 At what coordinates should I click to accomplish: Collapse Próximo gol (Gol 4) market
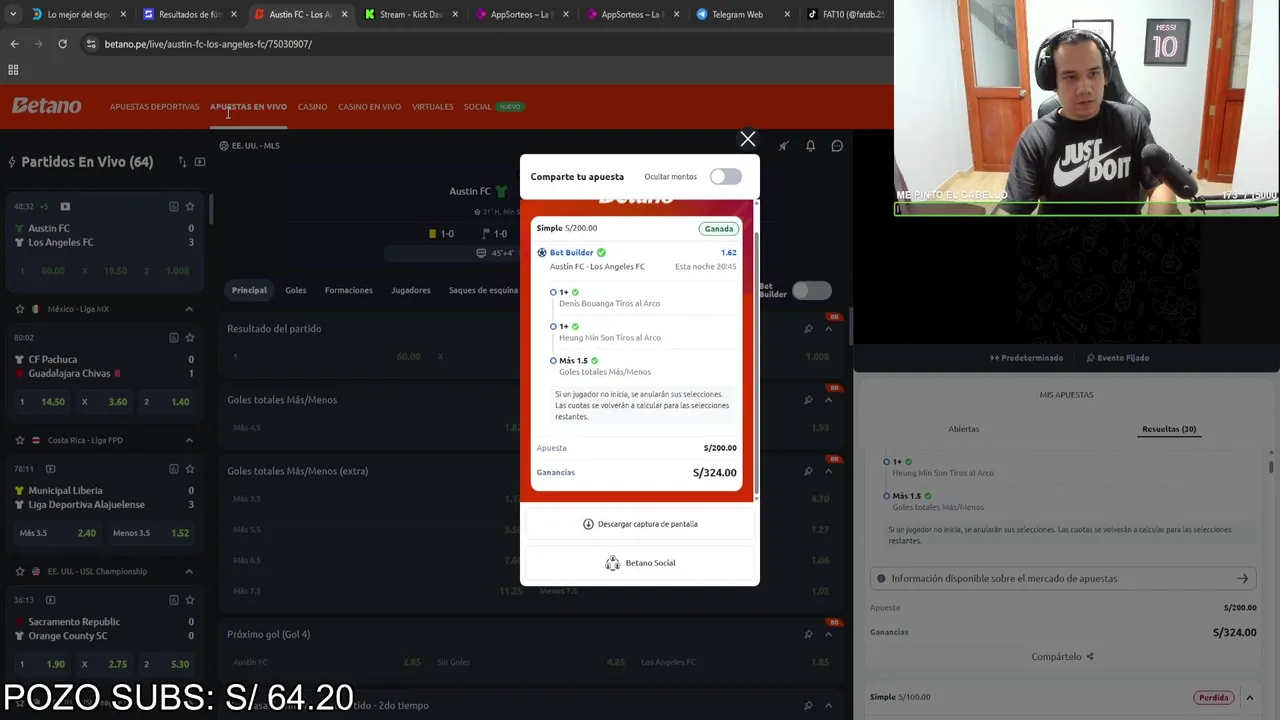click(x=828, y=634)
